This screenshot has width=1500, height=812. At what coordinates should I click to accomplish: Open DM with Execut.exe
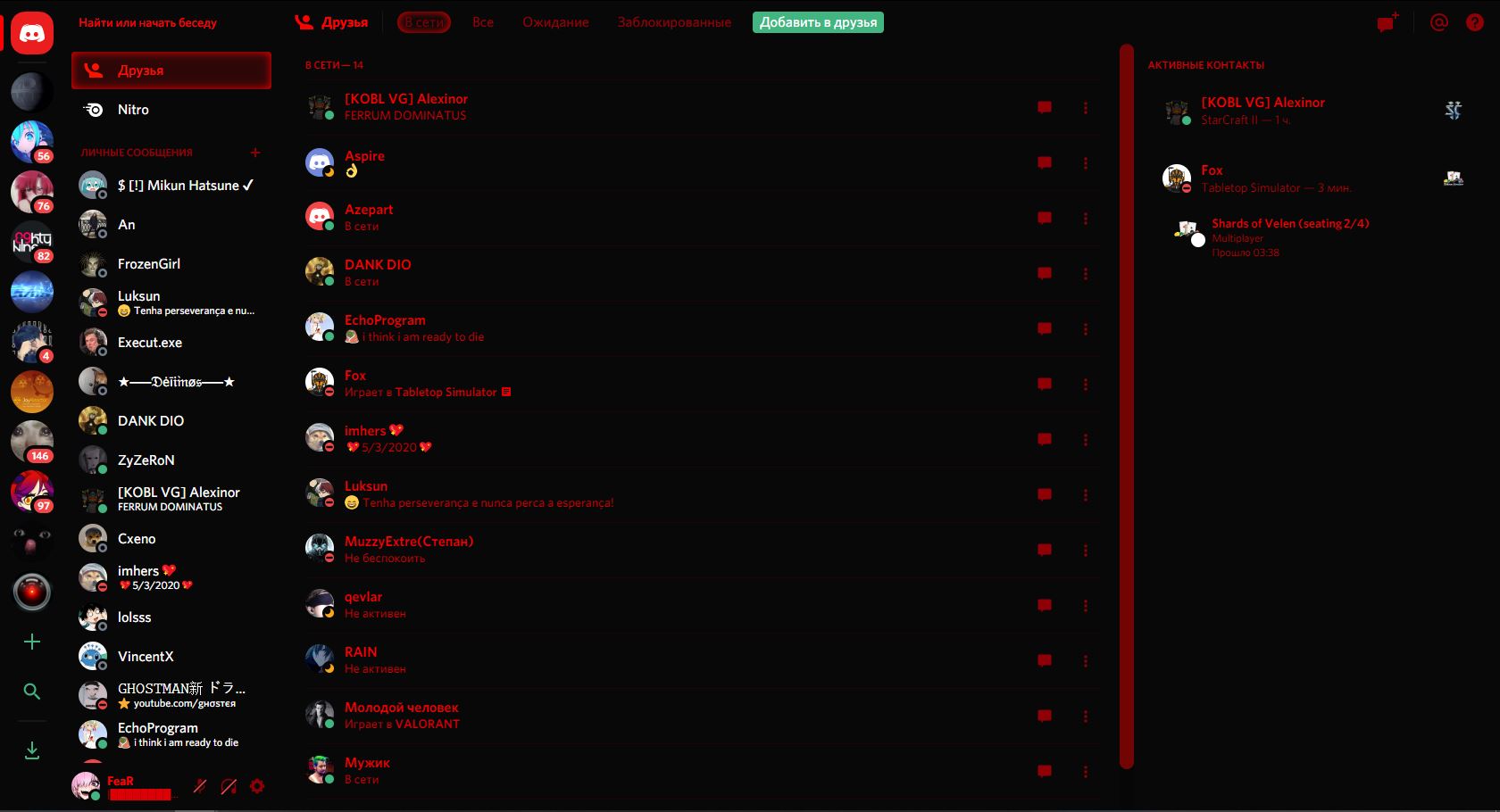tap(171, 343)
